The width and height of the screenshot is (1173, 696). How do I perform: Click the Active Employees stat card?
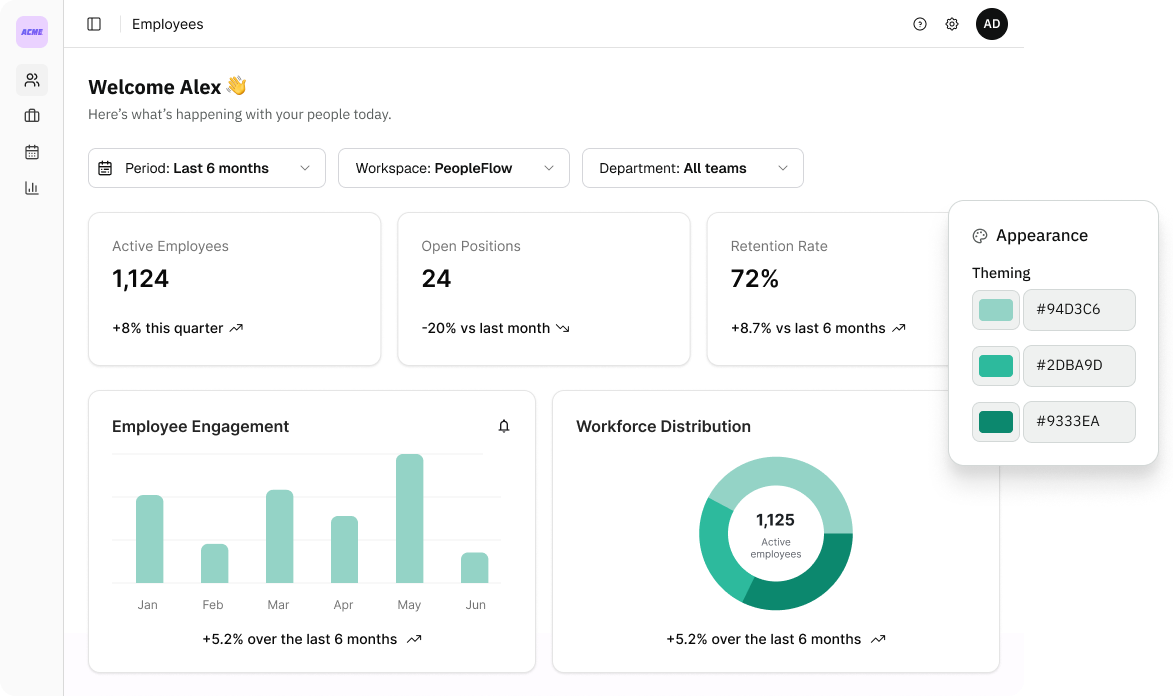[x=235, y=289]
